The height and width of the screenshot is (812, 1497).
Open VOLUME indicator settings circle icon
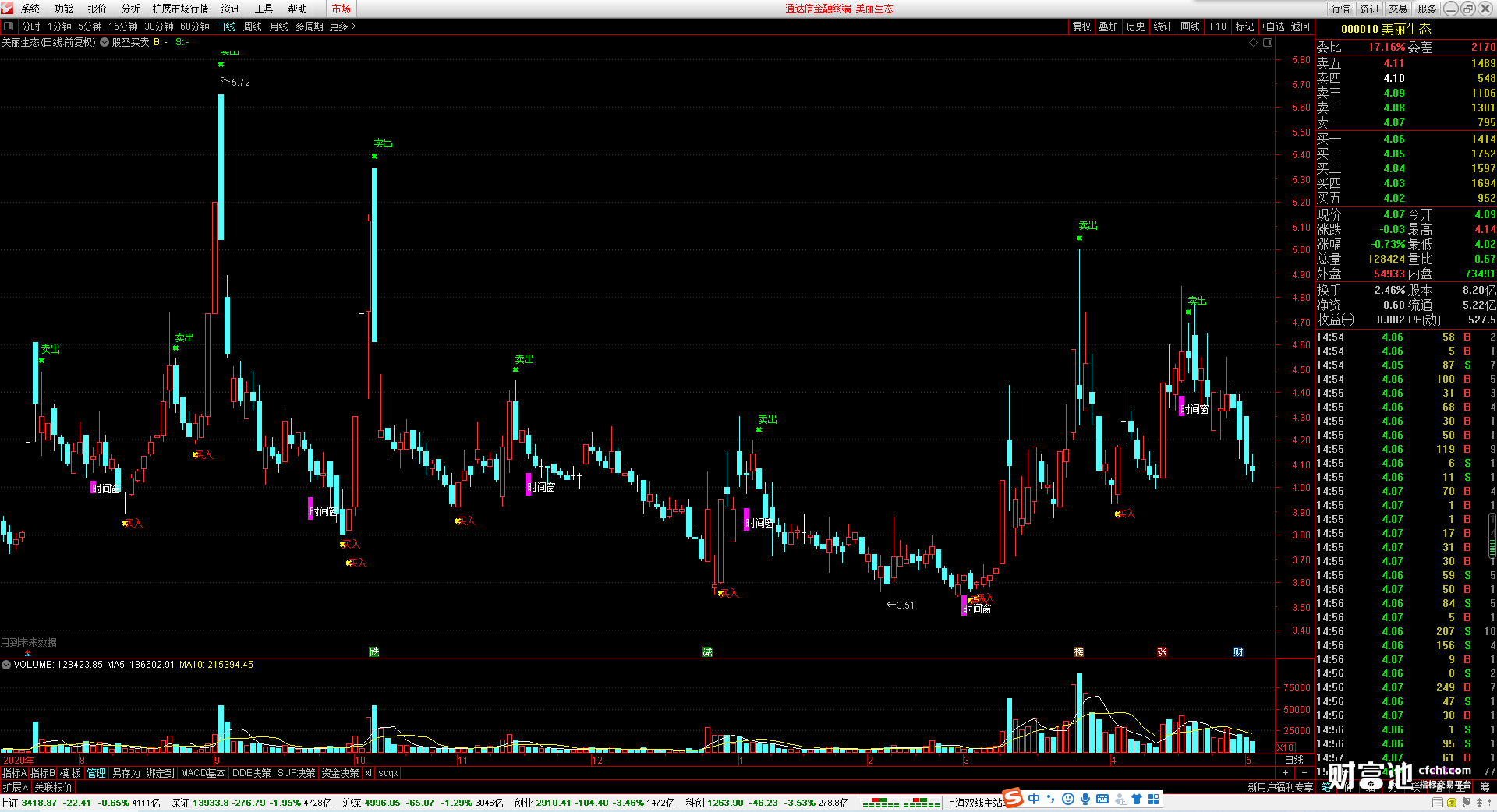coord(6,665)
